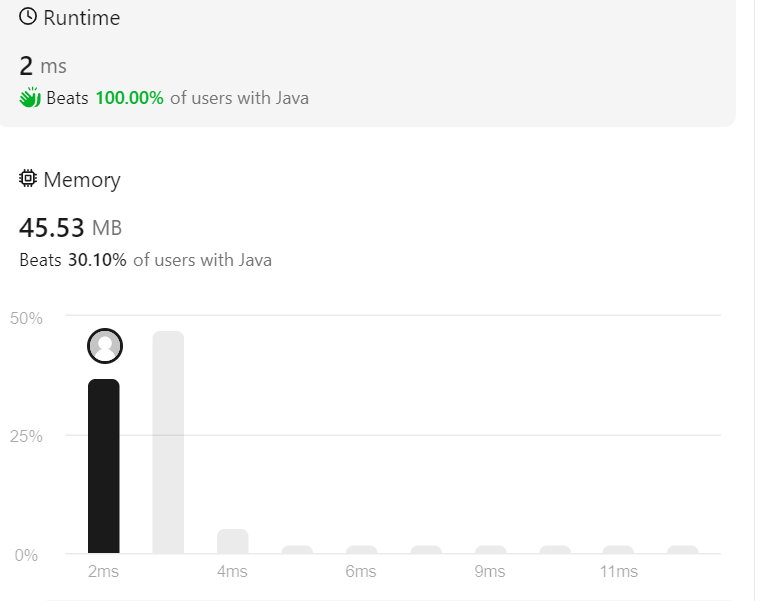Image resolution: width=771 pixels, height=601 pixels.
Task: Click the 30.10% memory beats percentage
Action: (97, 260)
